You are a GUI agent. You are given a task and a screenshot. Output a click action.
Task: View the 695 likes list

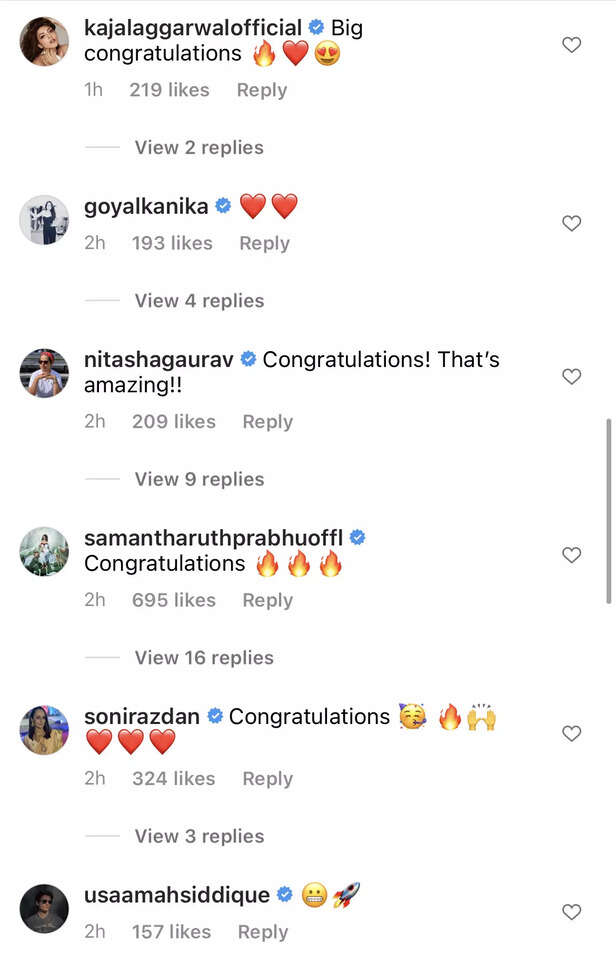coord(174,600)
